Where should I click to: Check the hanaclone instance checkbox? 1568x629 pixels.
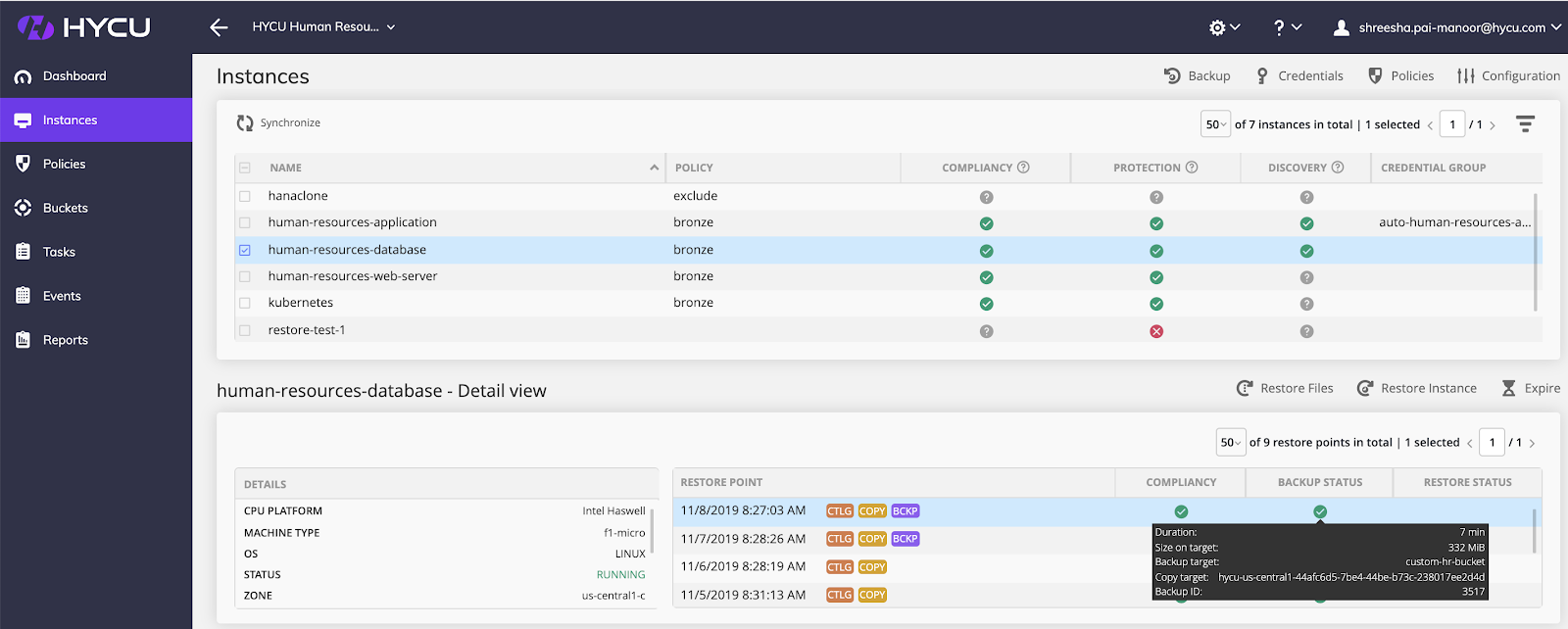point(245,196)
